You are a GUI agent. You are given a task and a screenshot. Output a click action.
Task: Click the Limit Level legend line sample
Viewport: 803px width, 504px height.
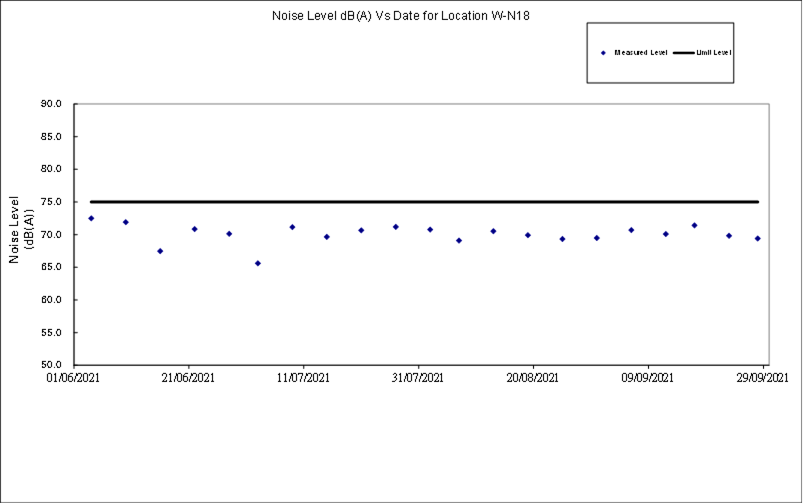tap(683, 52)
